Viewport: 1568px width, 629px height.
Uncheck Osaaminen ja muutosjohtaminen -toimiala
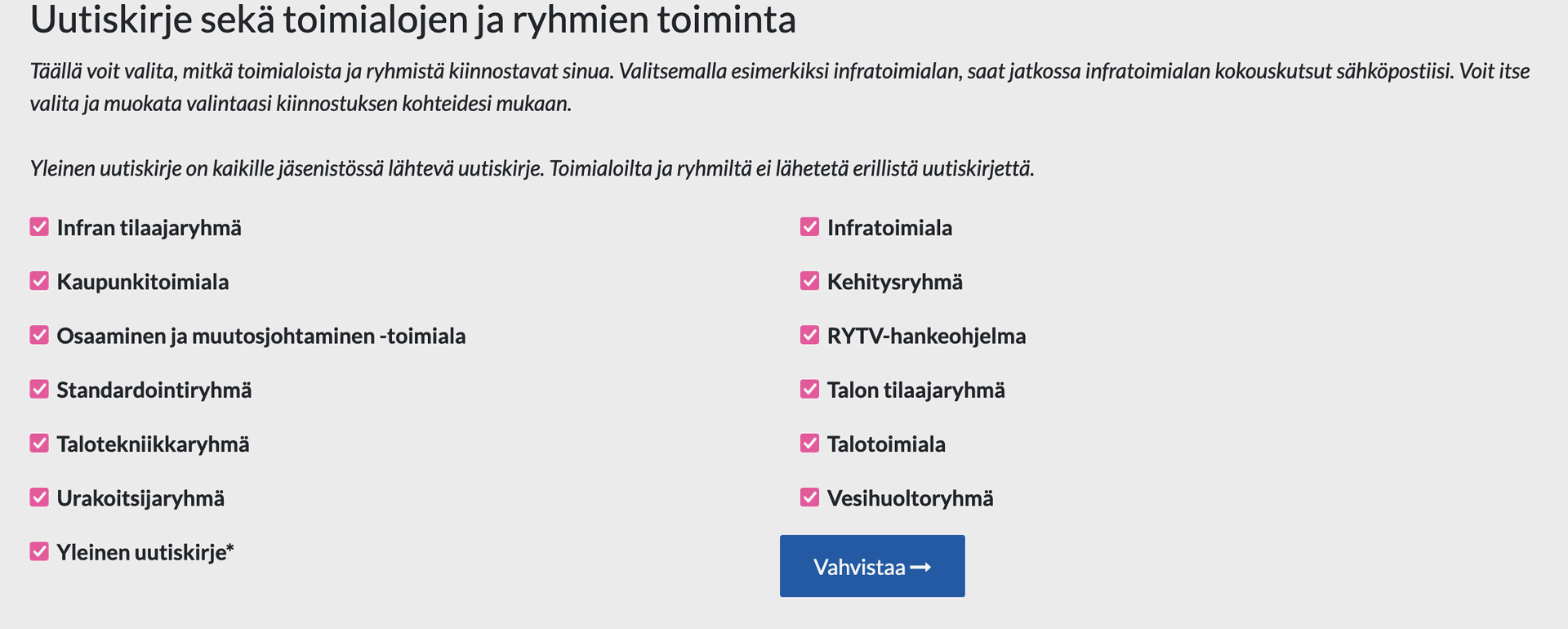pos(39,335)
